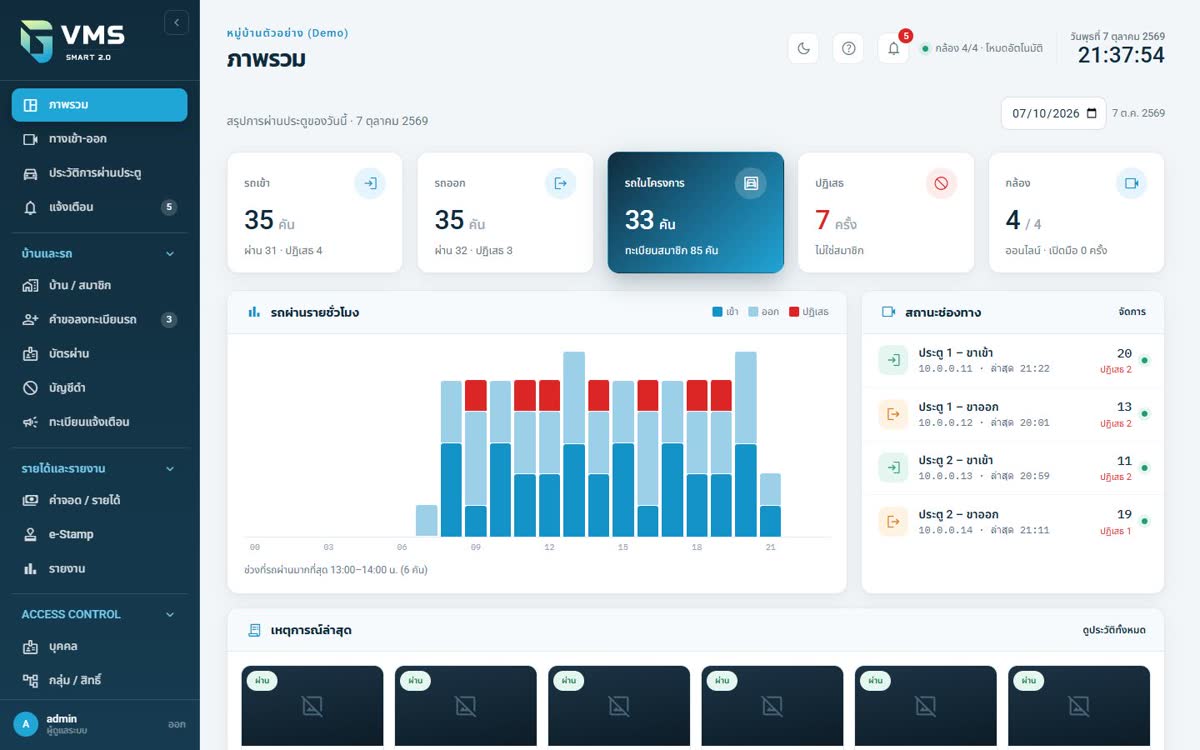Click the stamp icon beside e-Stamp
The image size is (1200, 750).
pyautogui.click(x=30, y=534)
